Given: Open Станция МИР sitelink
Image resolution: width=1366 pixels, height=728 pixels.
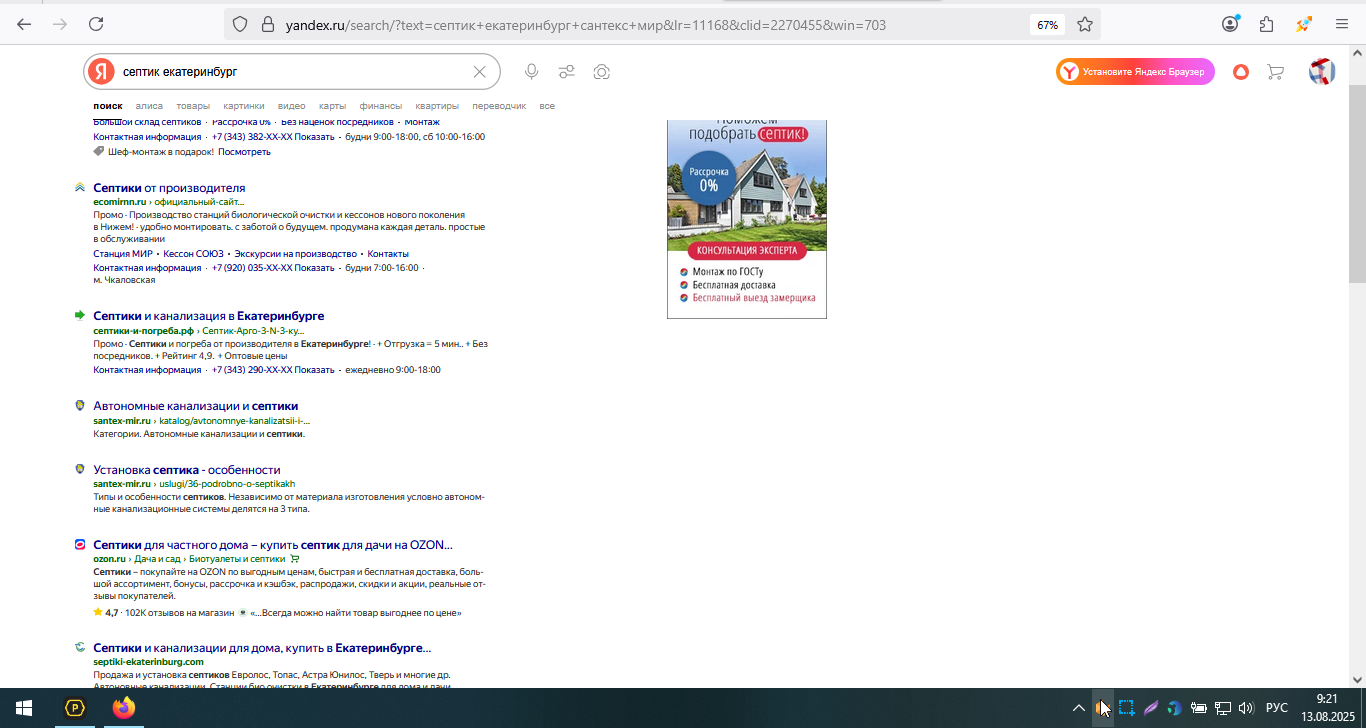Looking at the screenshot, I should [123, 254].
